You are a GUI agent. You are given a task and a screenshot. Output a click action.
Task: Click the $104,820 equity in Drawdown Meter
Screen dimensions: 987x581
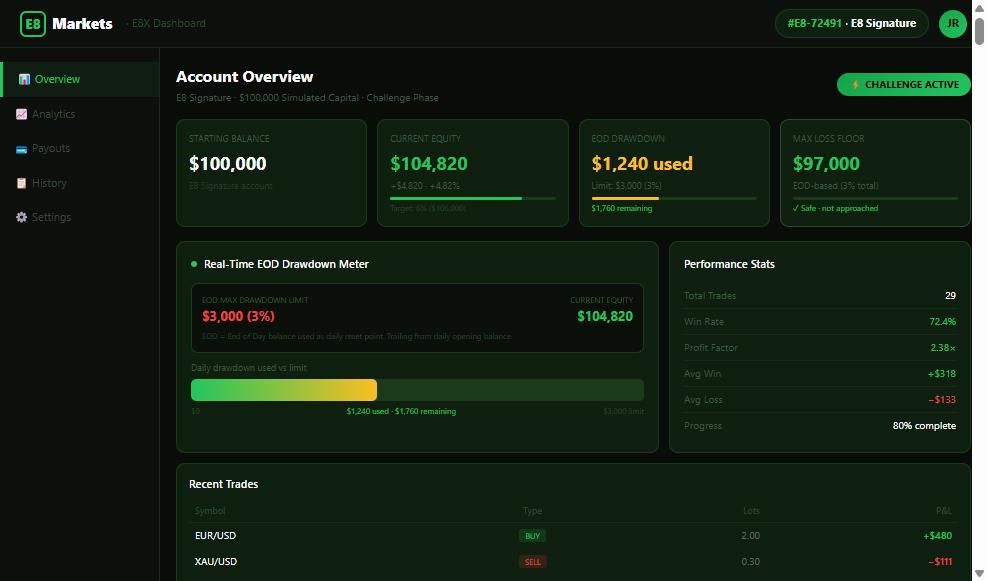point(605,316)
